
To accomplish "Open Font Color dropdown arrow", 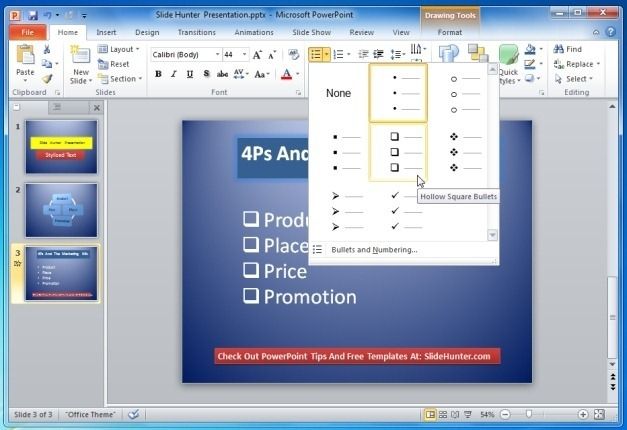I will coord(298,74).
